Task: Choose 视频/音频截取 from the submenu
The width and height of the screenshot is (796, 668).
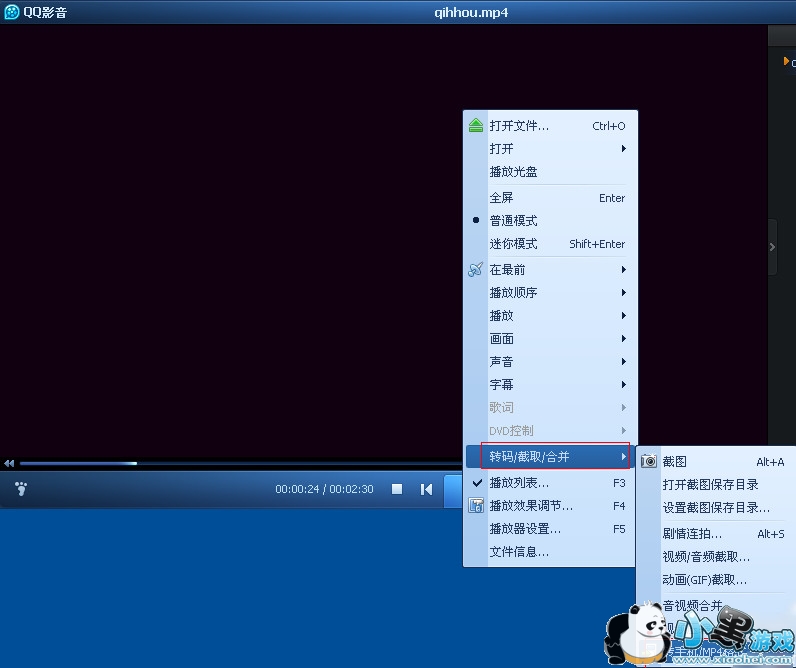Action: (706, 557)
